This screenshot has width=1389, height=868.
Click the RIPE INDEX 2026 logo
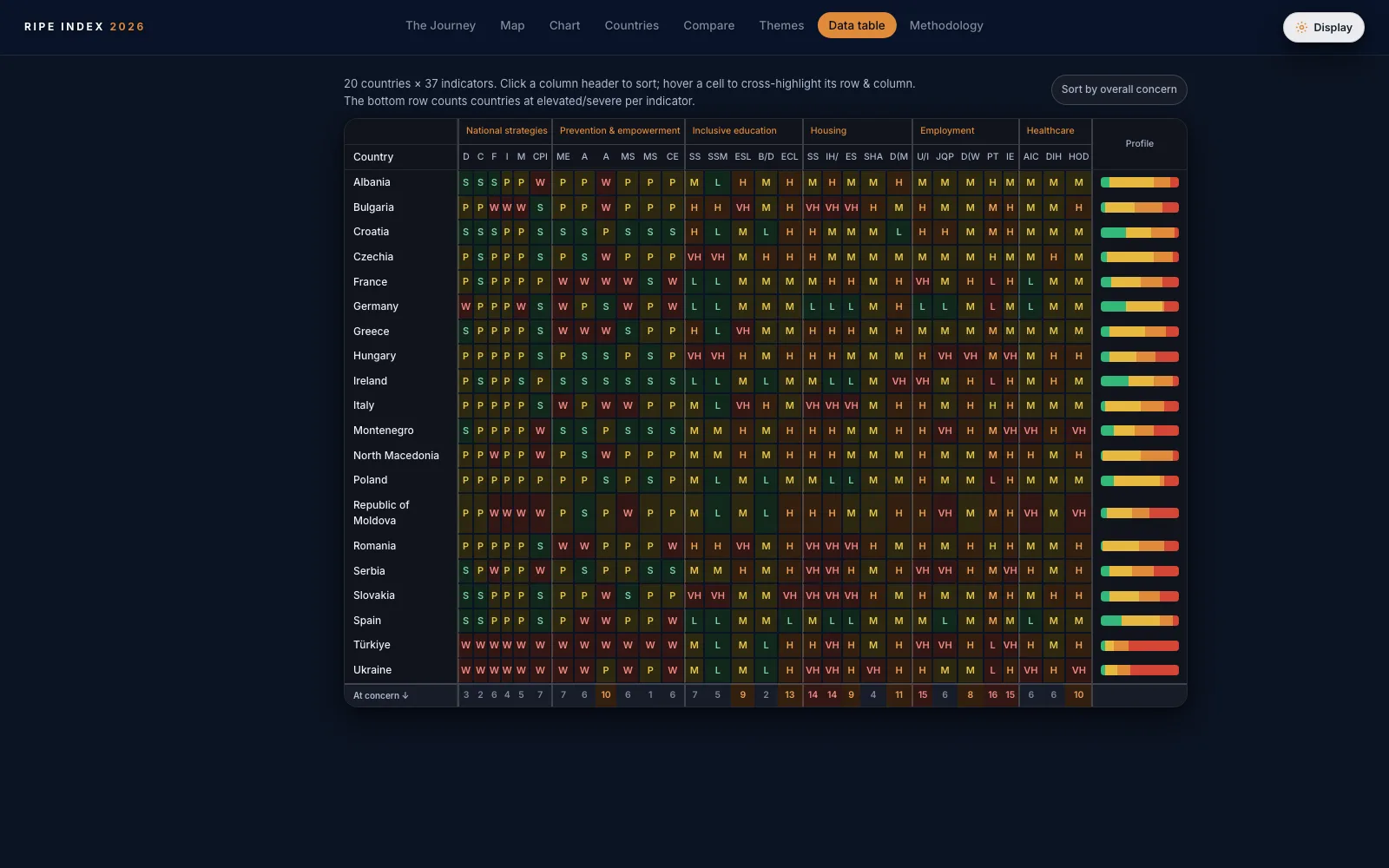click(84, 27)
